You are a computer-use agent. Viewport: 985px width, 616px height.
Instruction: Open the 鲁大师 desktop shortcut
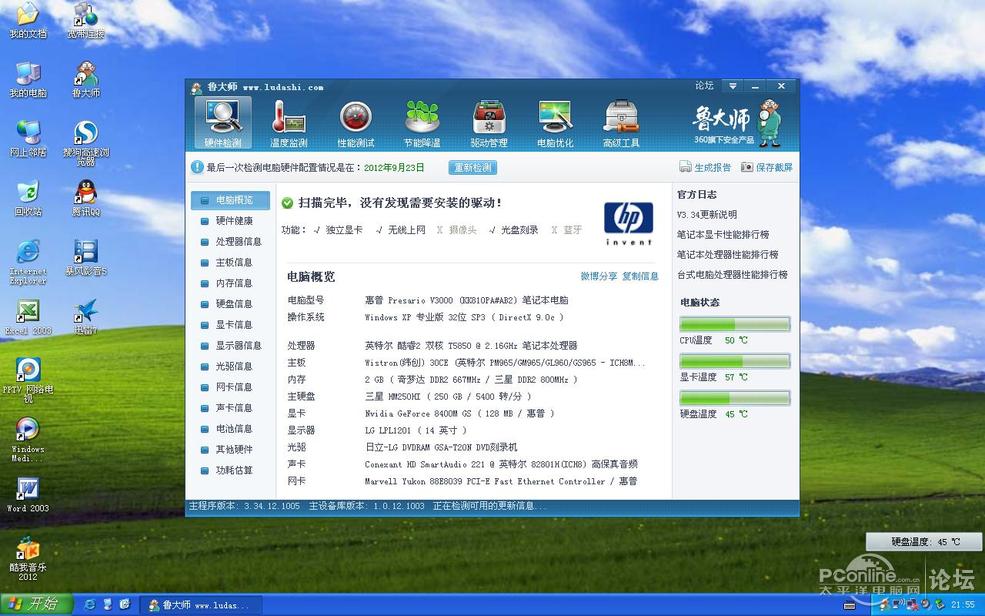click(86, 80)
